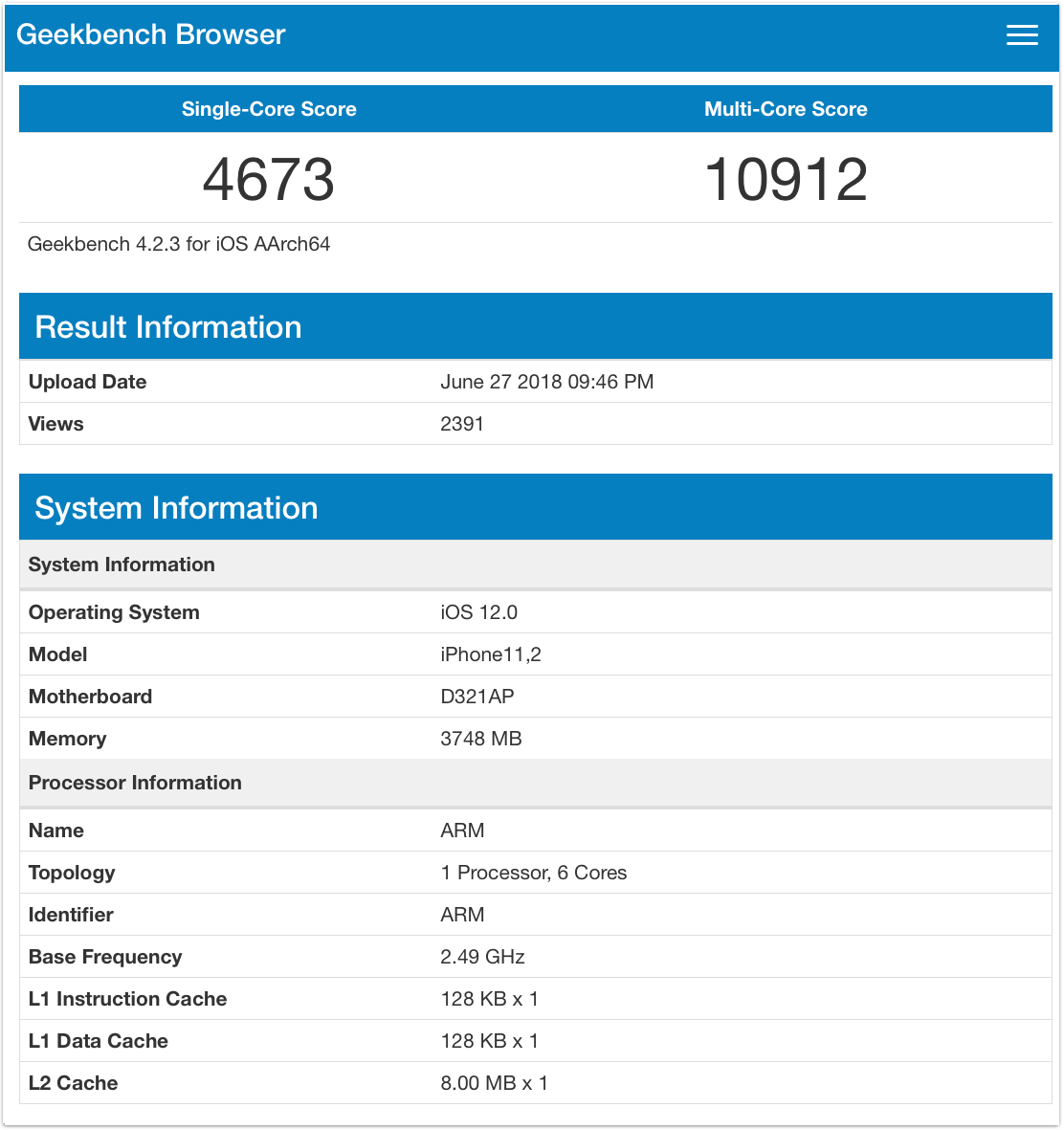Image resolution: width=1064 pixels, height=1130 pixels.
Task: Click the Result Information section header
Action: (x=536, y=326)
